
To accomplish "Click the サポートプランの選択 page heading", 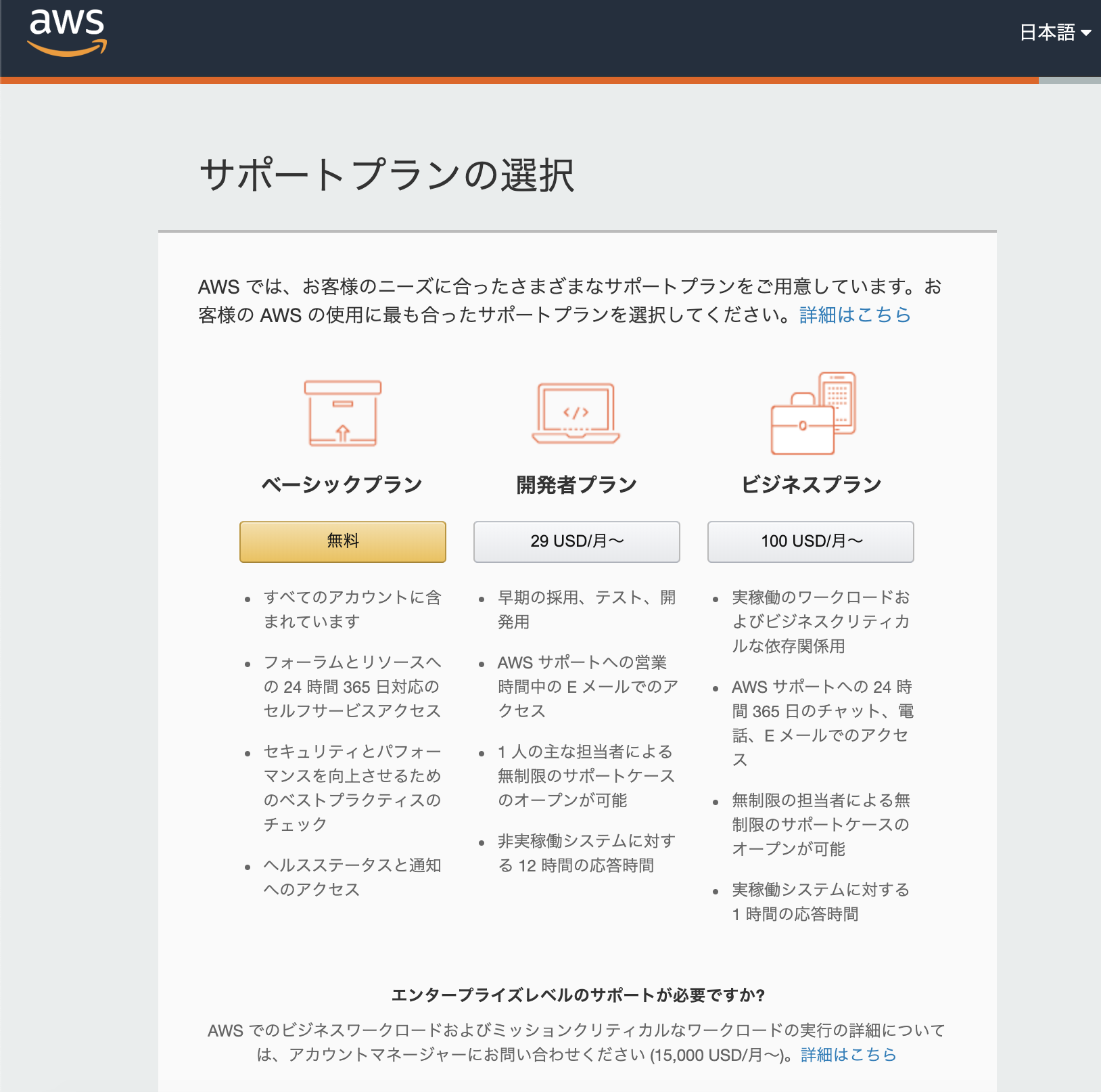I will [387, 175].
